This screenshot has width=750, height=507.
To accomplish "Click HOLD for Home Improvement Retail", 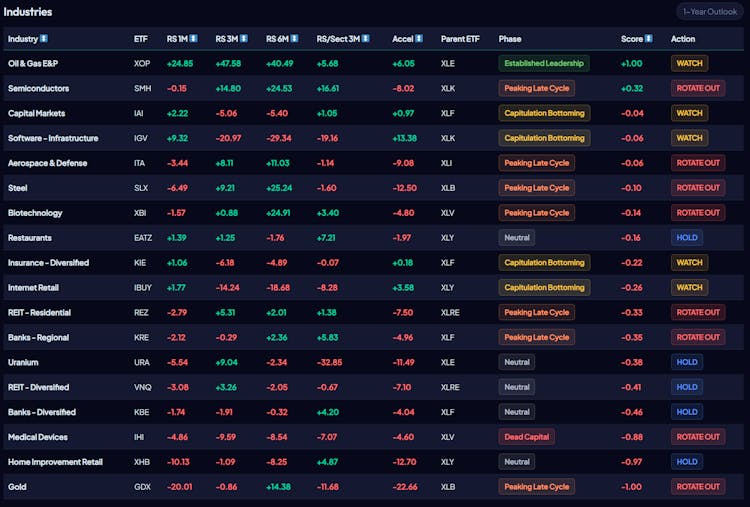I will 686,462.
